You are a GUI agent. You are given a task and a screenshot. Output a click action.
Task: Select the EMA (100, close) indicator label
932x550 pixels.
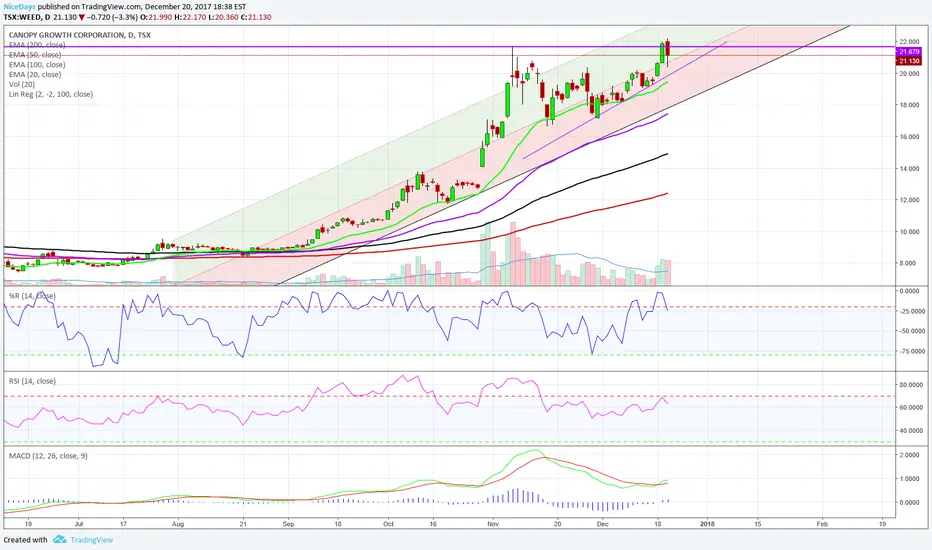pos(37,64)
